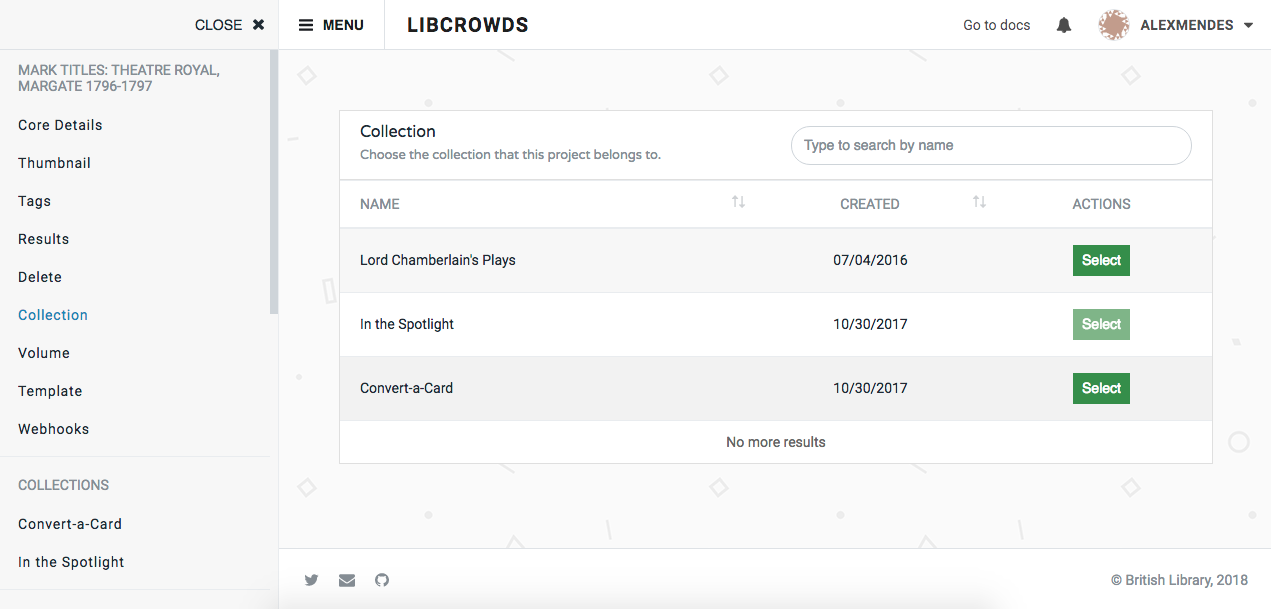Open In the Spotlight under COLLECTIONS

click(71, 561)
